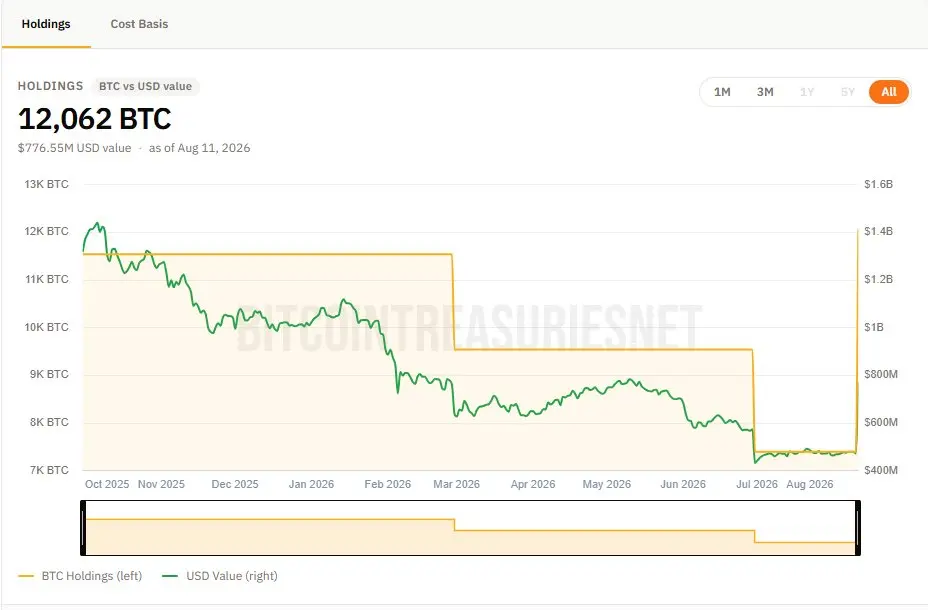Click the 9K BTC axis label

tap(49, 375)
